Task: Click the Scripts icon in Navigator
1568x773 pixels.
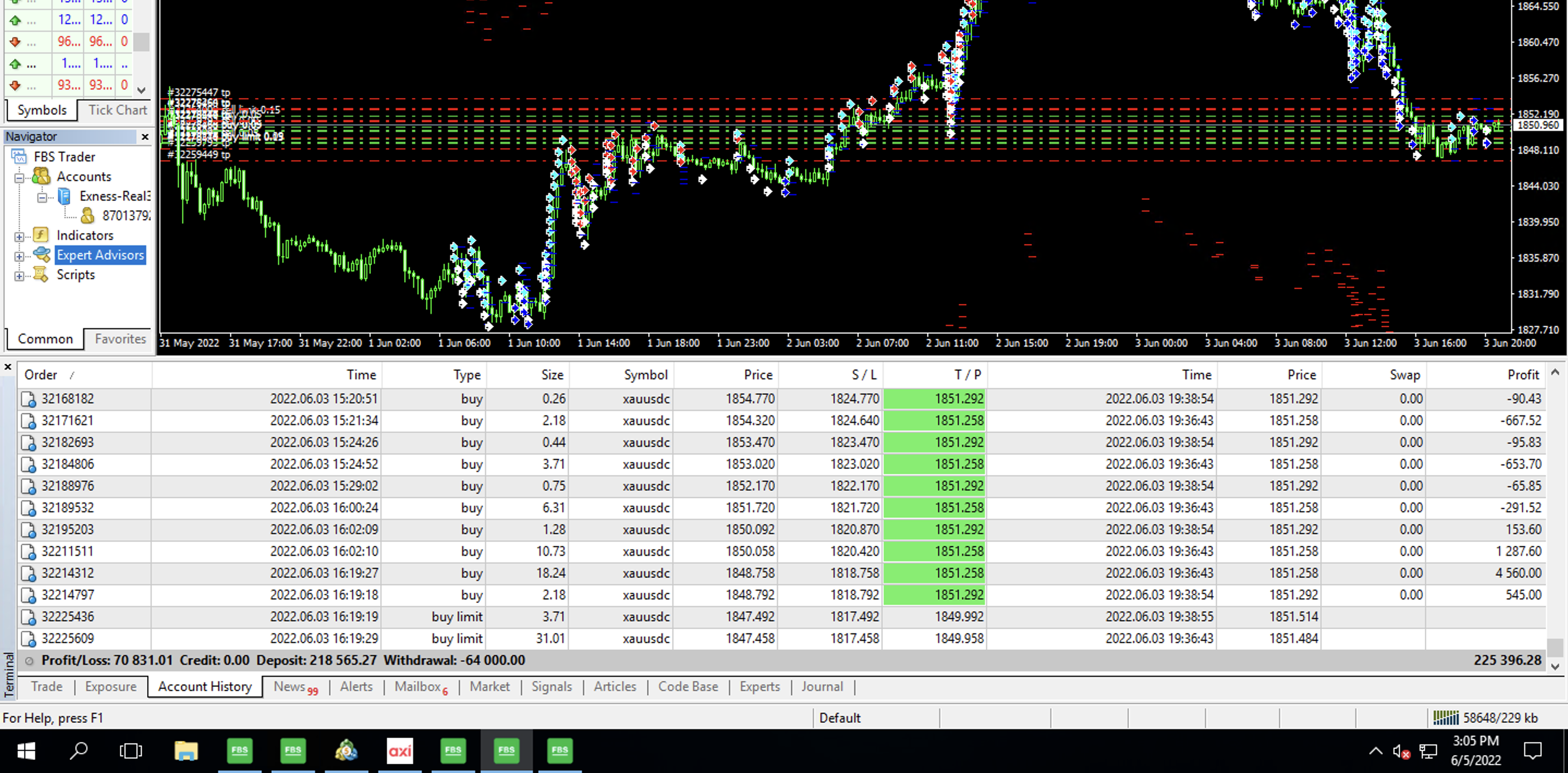Action: (x=41, y=275)
